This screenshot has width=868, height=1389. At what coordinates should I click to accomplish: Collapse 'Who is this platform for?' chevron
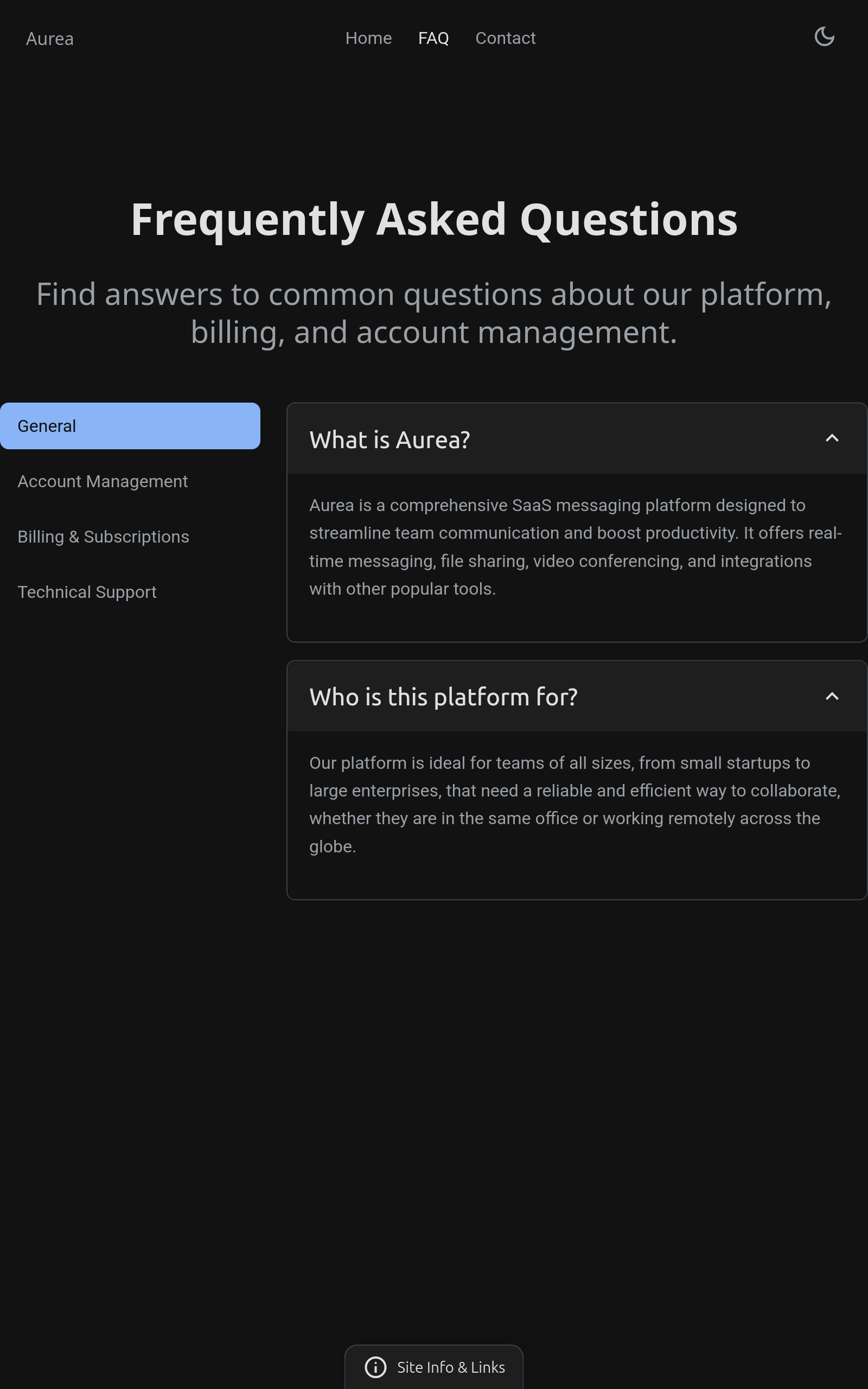(832, 696)
